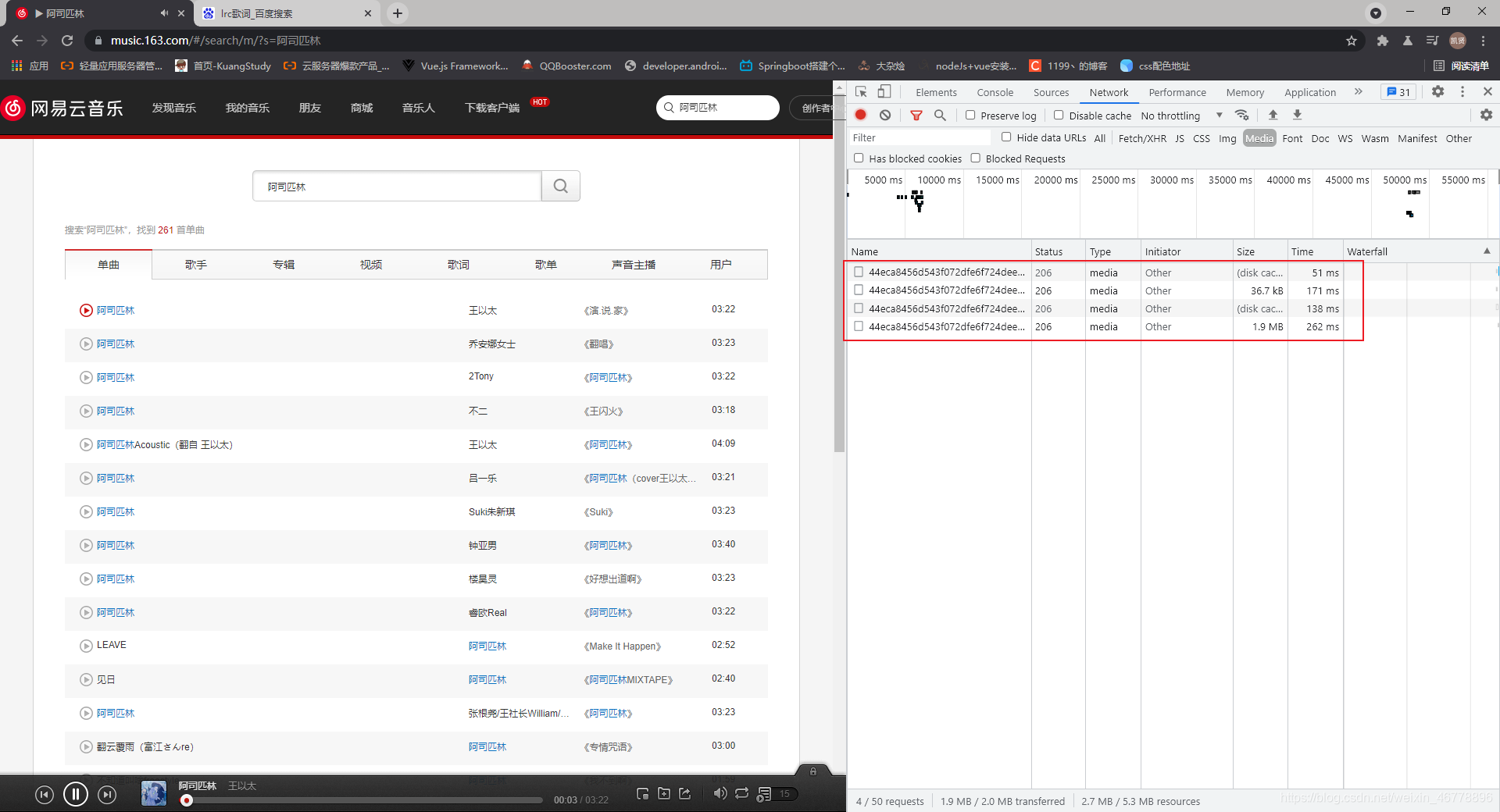Export HAR with the download arrow

pyautogui.click(x=1297, y=115)
